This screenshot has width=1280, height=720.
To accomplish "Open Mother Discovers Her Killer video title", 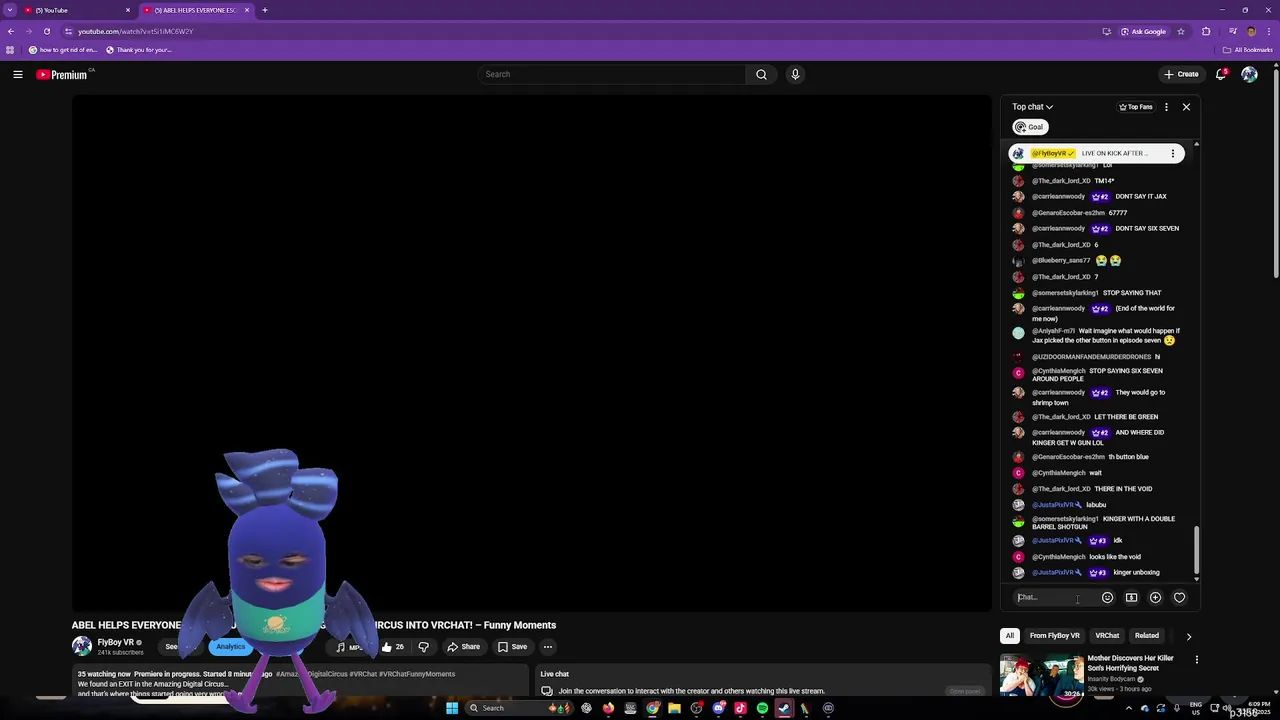I will tap(1130, 663).
